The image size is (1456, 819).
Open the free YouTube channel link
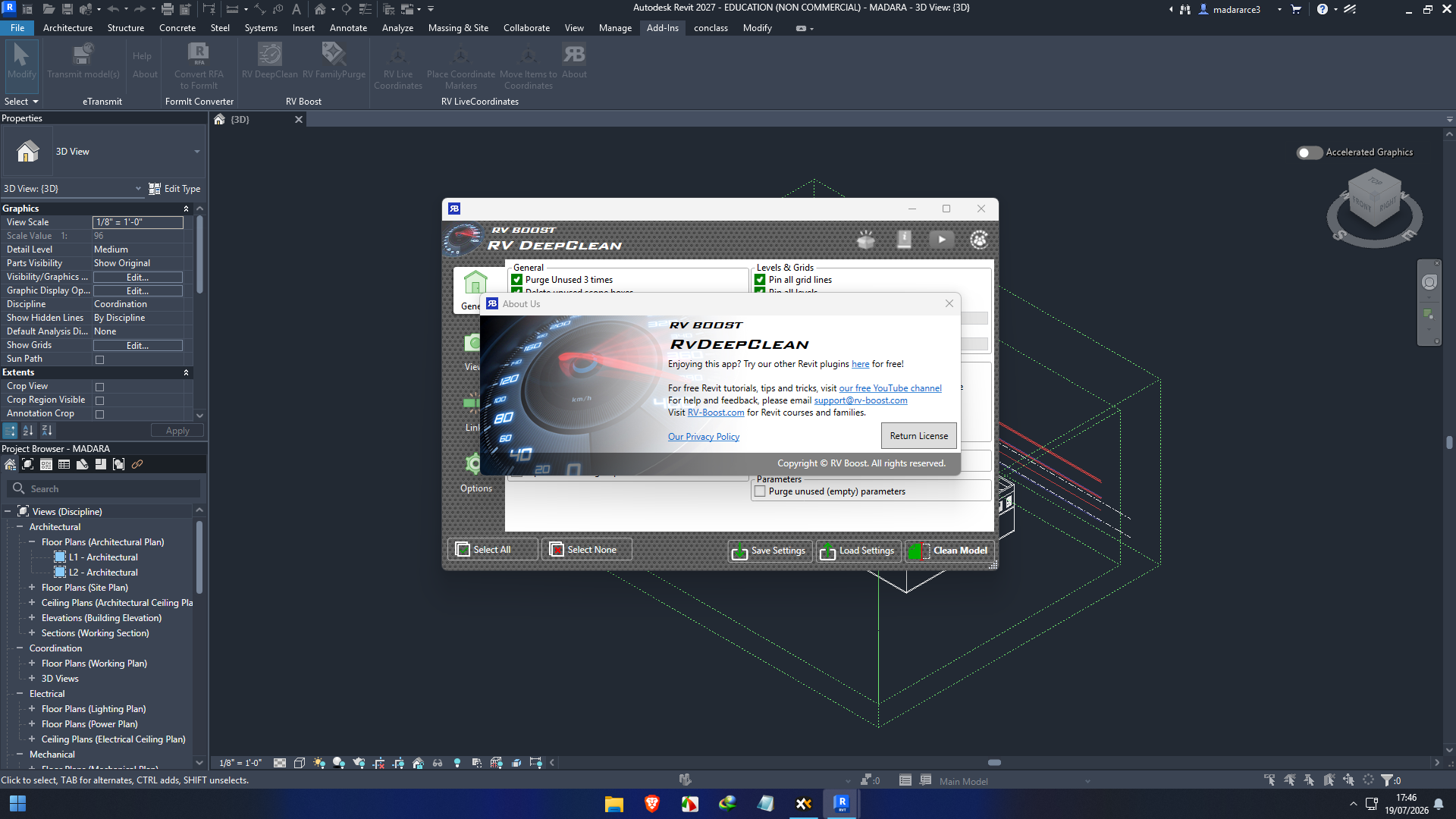coord(890,388)
